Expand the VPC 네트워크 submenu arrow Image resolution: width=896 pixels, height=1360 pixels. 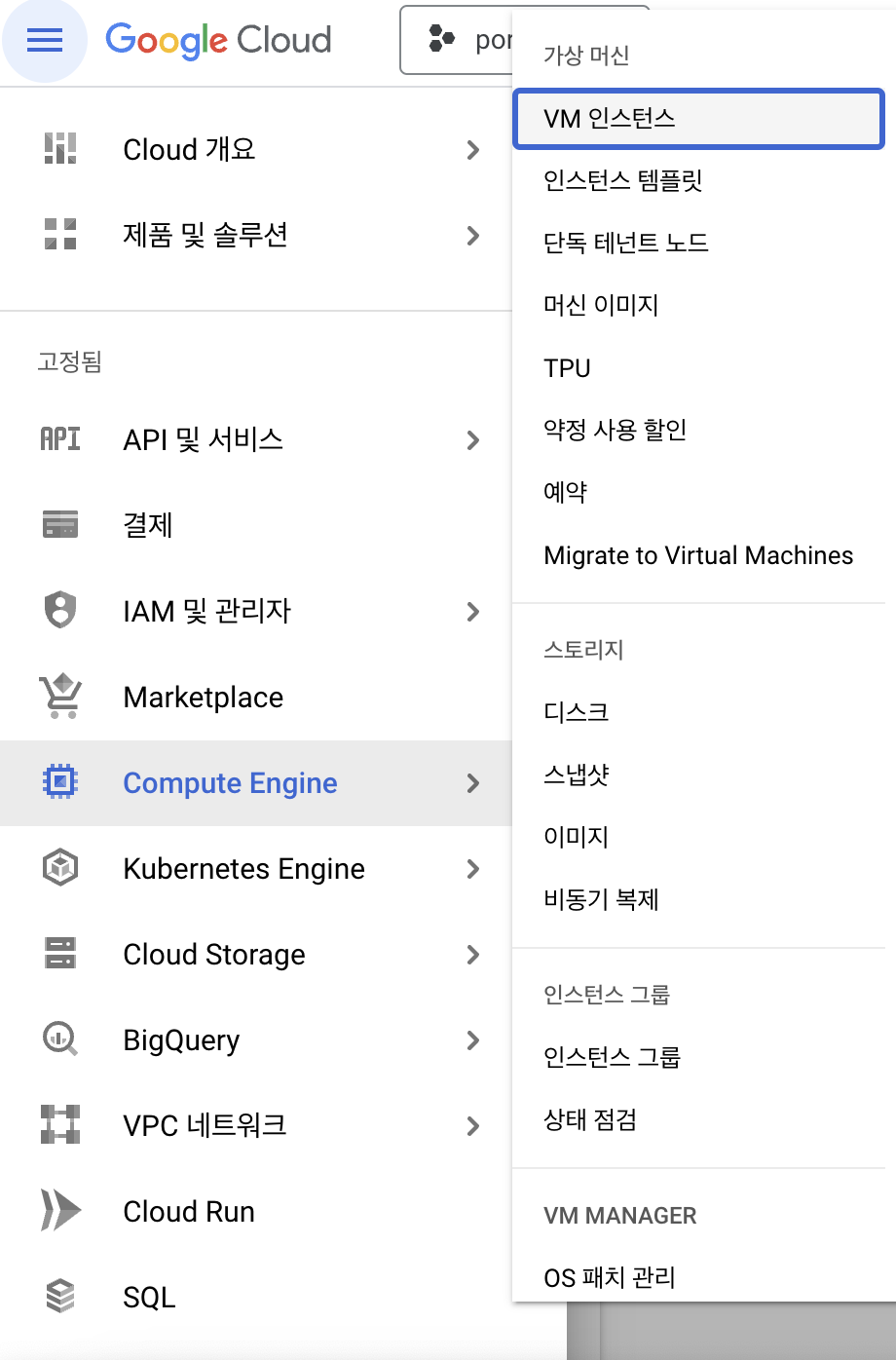point(473,1126)
